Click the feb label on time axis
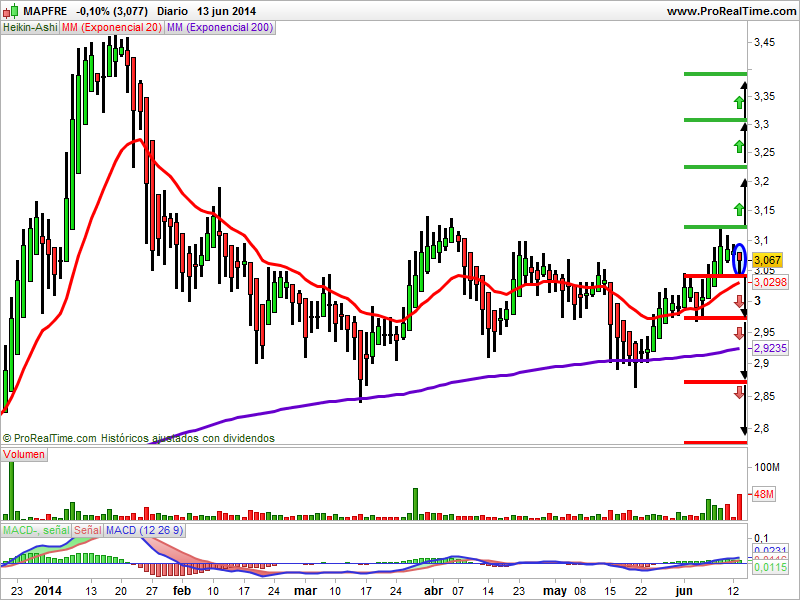800x600 pixels. click(x=182, y=591)
